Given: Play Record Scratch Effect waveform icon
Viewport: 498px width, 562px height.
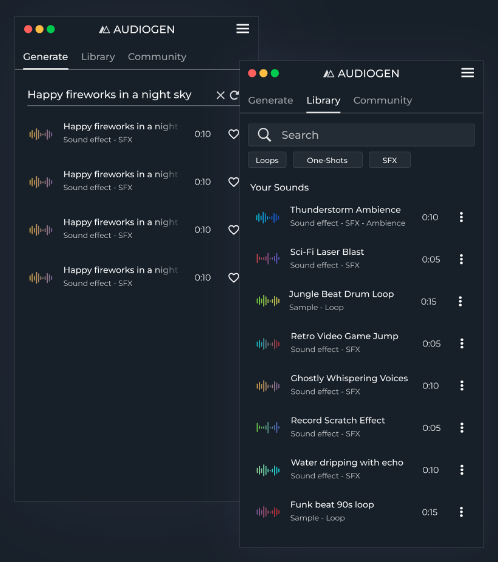Looking at the screenshot, I should tap(268, 427).
